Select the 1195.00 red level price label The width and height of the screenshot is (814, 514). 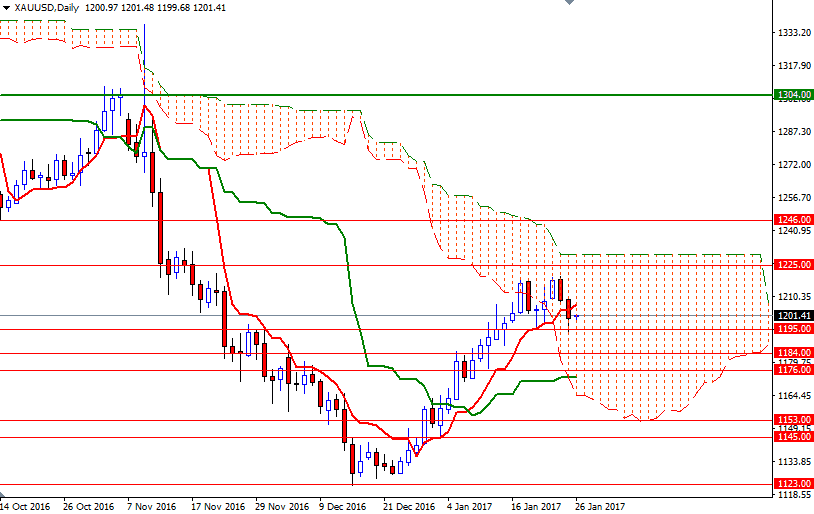(793, 329)
